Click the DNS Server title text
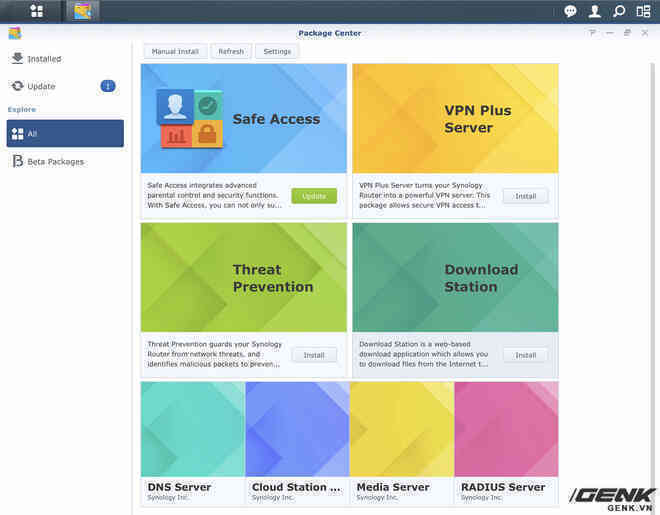 [x=179, y=487]
